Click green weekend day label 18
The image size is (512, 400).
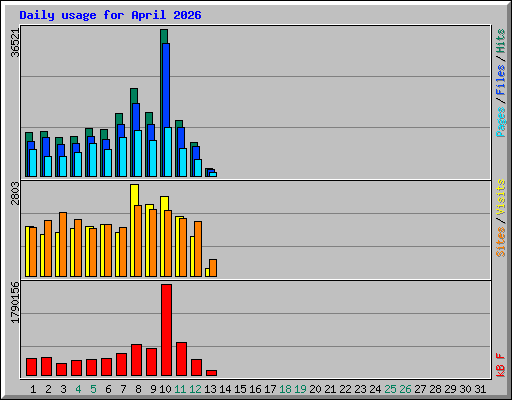click(285, 389)
